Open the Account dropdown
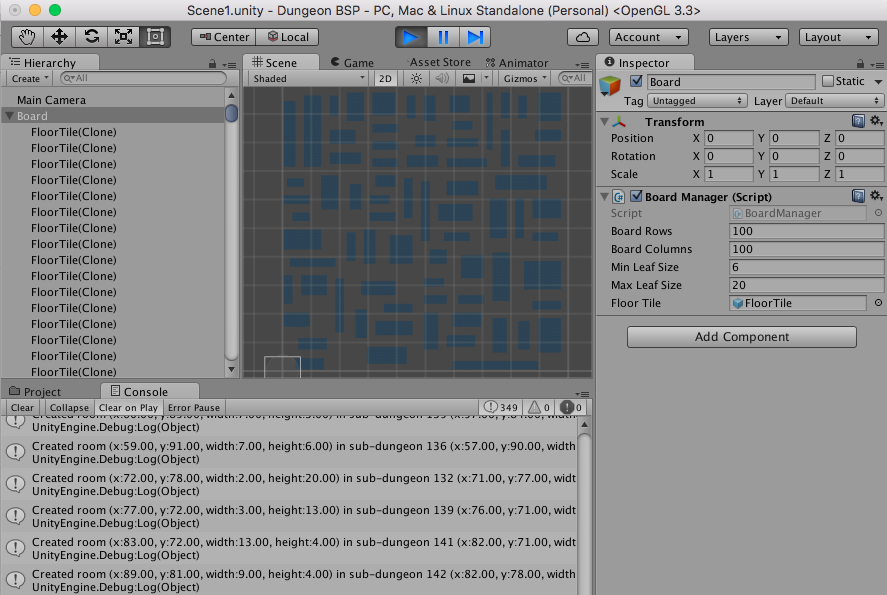Screen dimensions: 887x595 (648, 37)
